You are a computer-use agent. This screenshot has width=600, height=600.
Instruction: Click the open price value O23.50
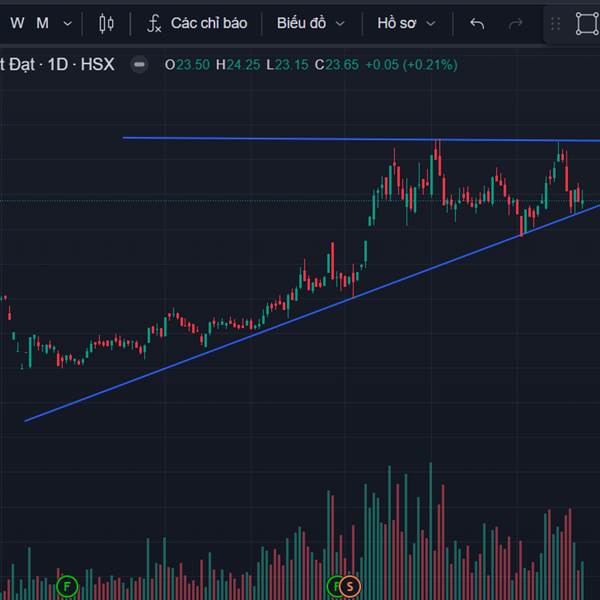coord(187,65)
